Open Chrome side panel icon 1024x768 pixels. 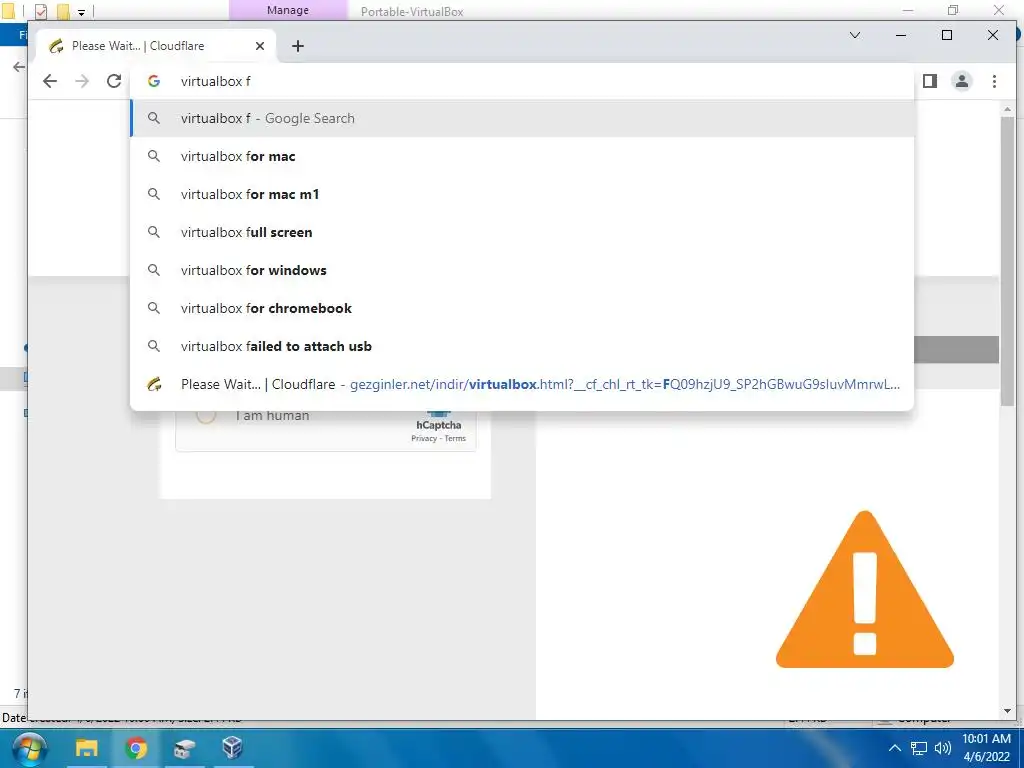tap(930, 81)
